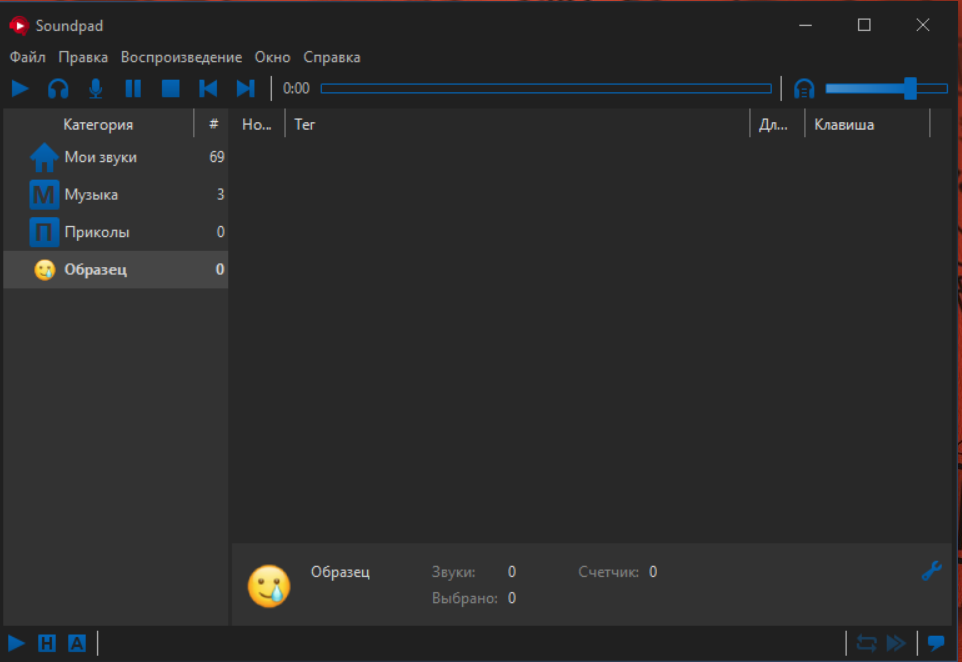Viewport: 962px width, 662px height.
Task: Toggle the H hotkeys button in status bar
Action: (x=47, y=643)
